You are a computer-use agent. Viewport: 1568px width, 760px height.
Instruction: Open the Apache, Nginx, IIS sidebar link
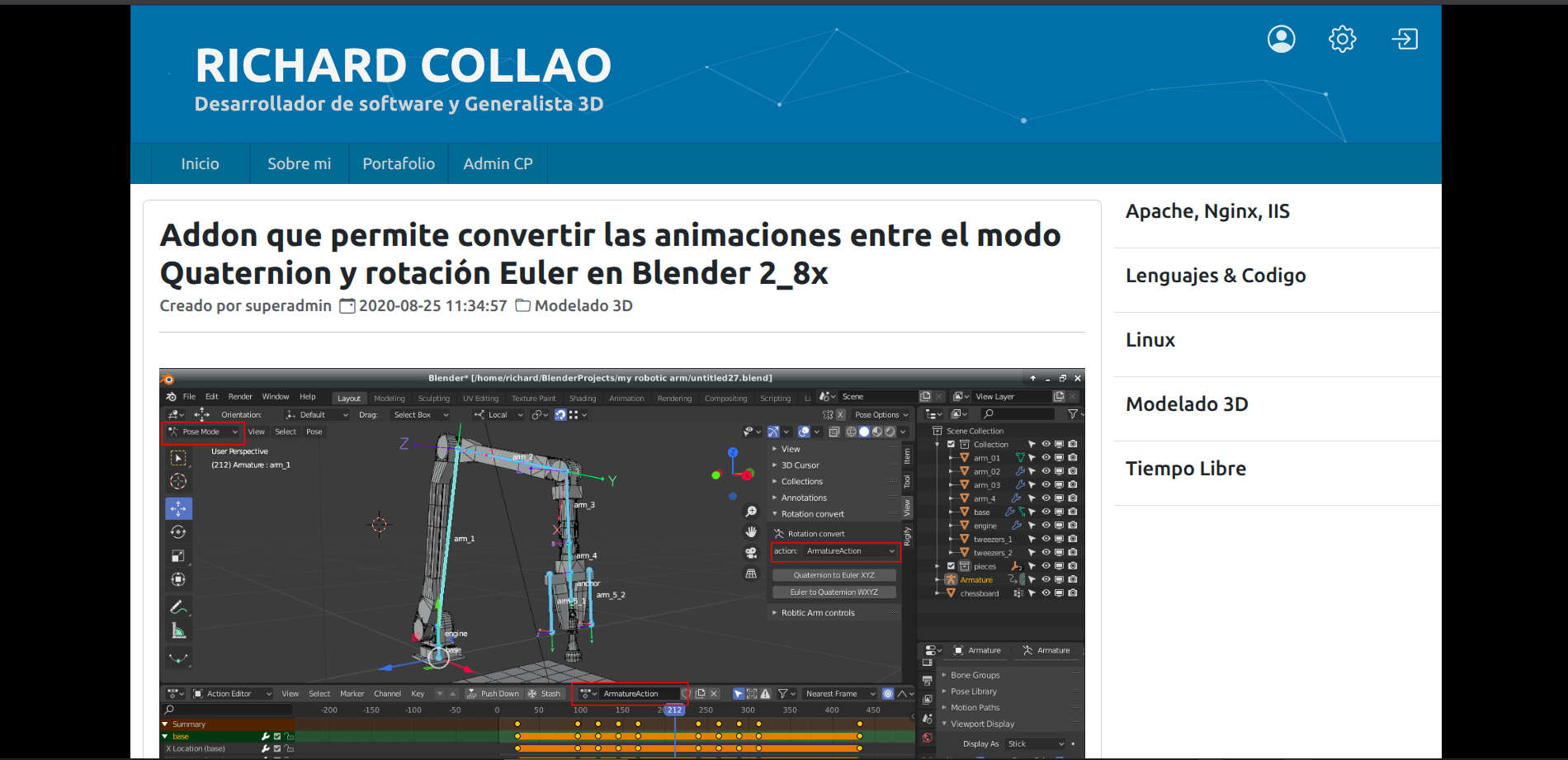tap(1207, 211)
